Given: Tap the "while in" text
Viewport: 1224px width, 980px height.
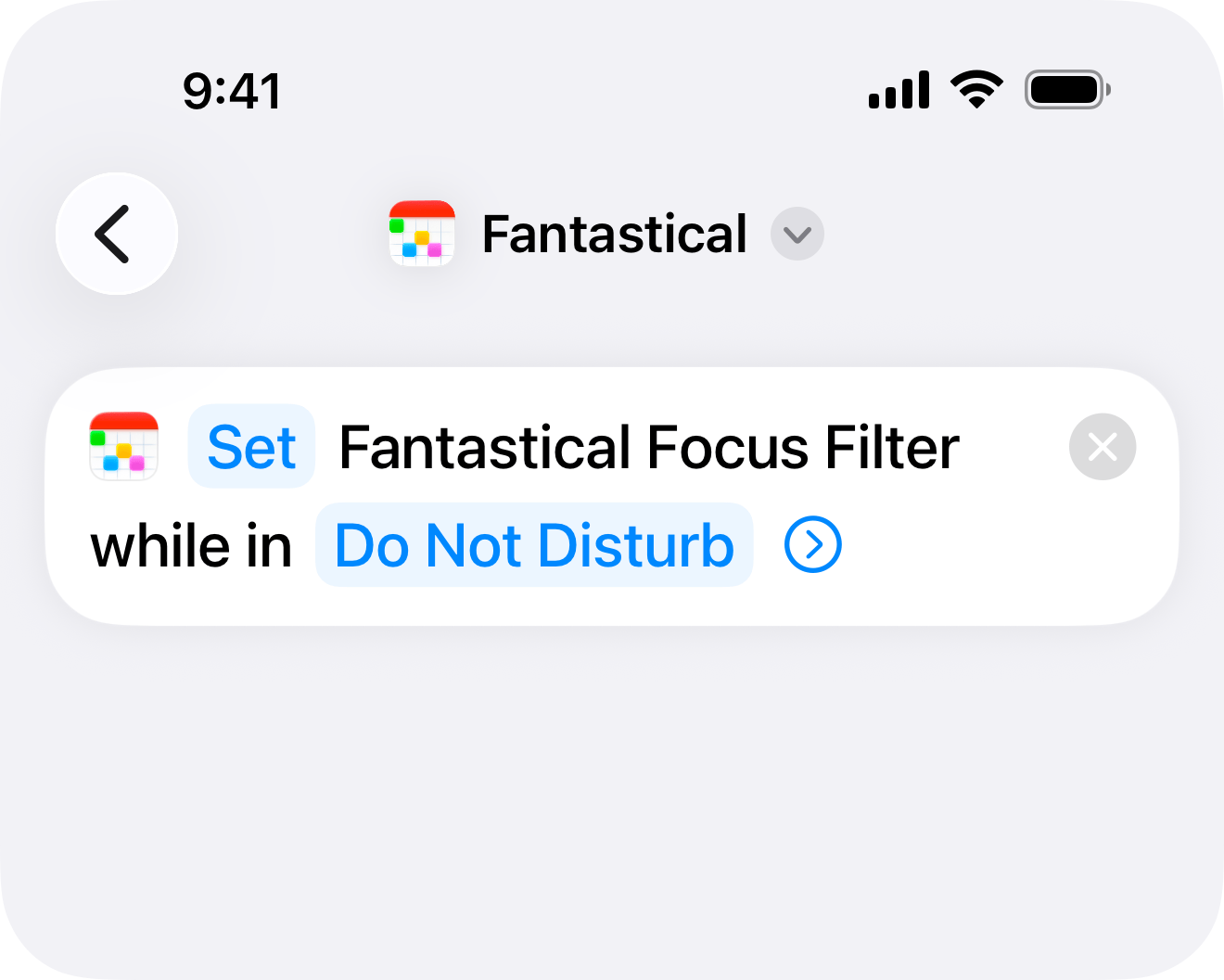Looking at the screenshot, I should [191, 545].
